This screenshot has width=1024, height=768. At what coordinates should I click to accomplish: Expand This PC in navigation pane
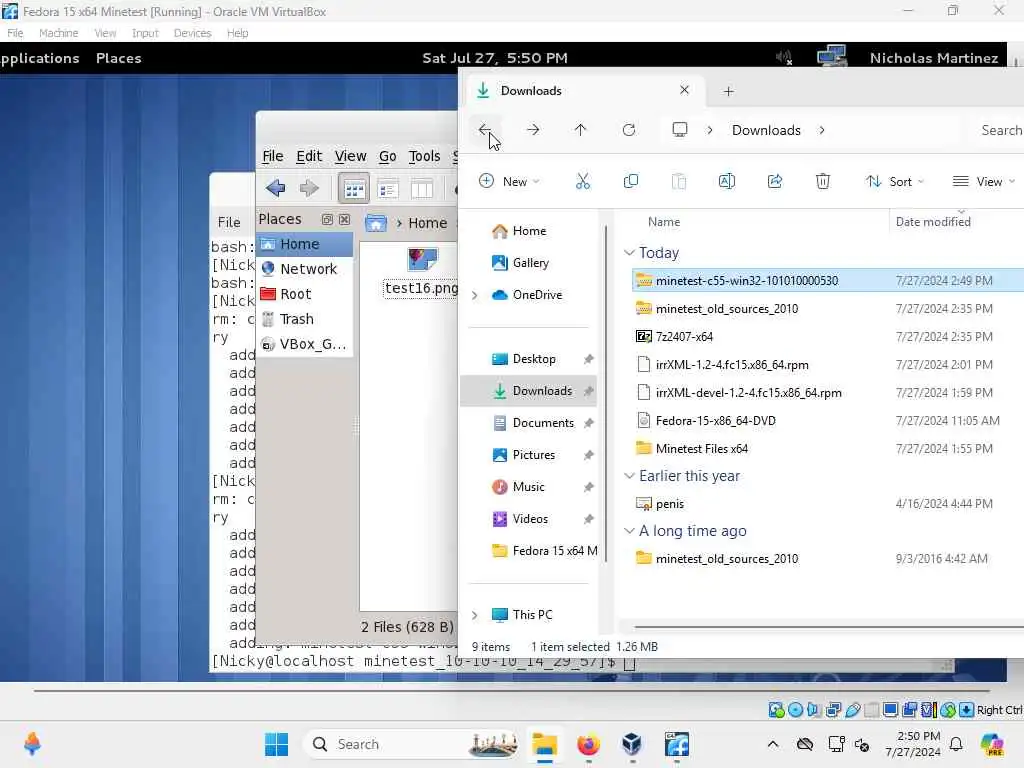coord(475,615)
